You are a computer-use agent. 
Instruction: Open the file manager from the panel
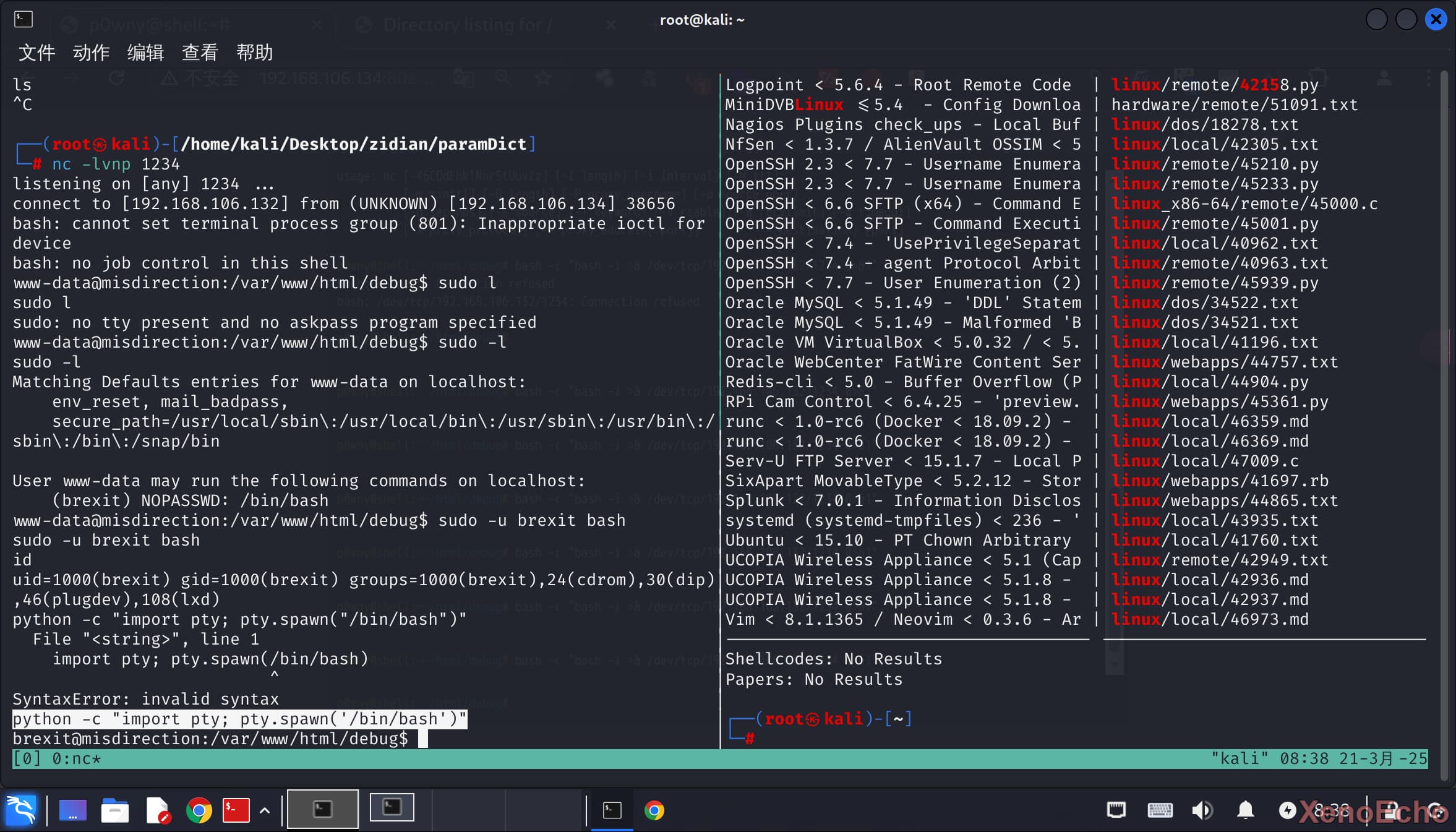114,810
